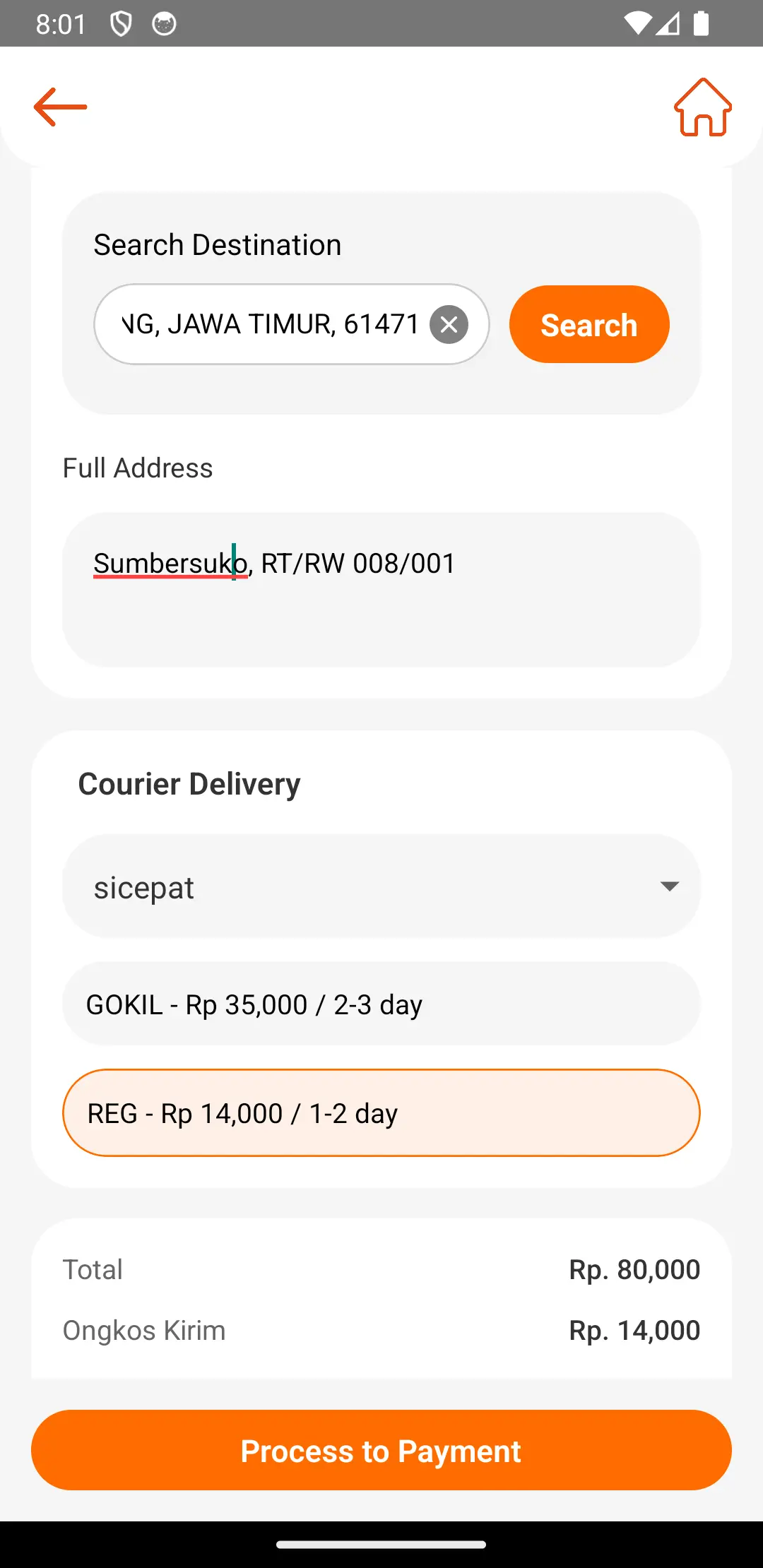Expand courier list using dropdown arrow
Screen dimensions: 763x1568
(669, 886)
